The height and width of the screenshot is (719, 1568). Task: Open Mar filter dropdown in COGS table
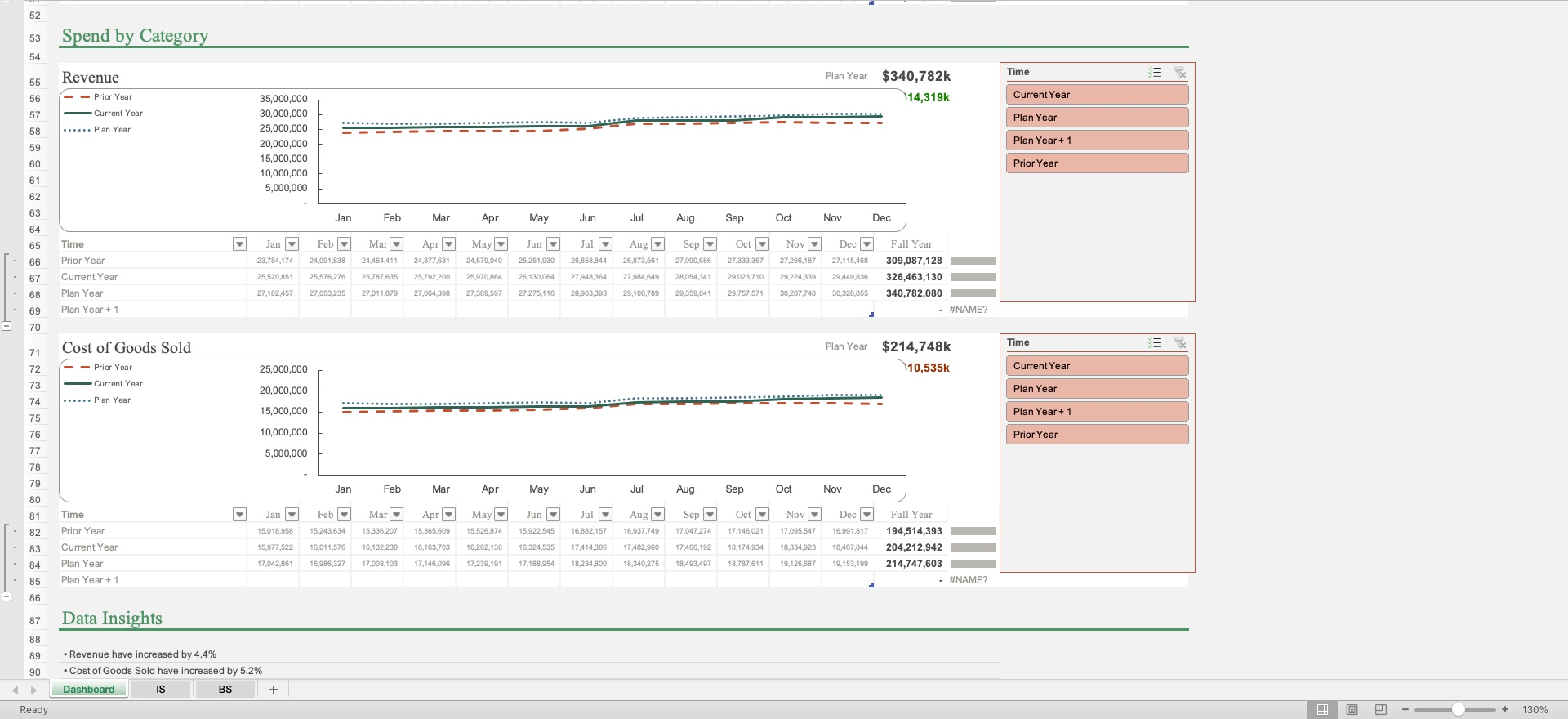396,515
